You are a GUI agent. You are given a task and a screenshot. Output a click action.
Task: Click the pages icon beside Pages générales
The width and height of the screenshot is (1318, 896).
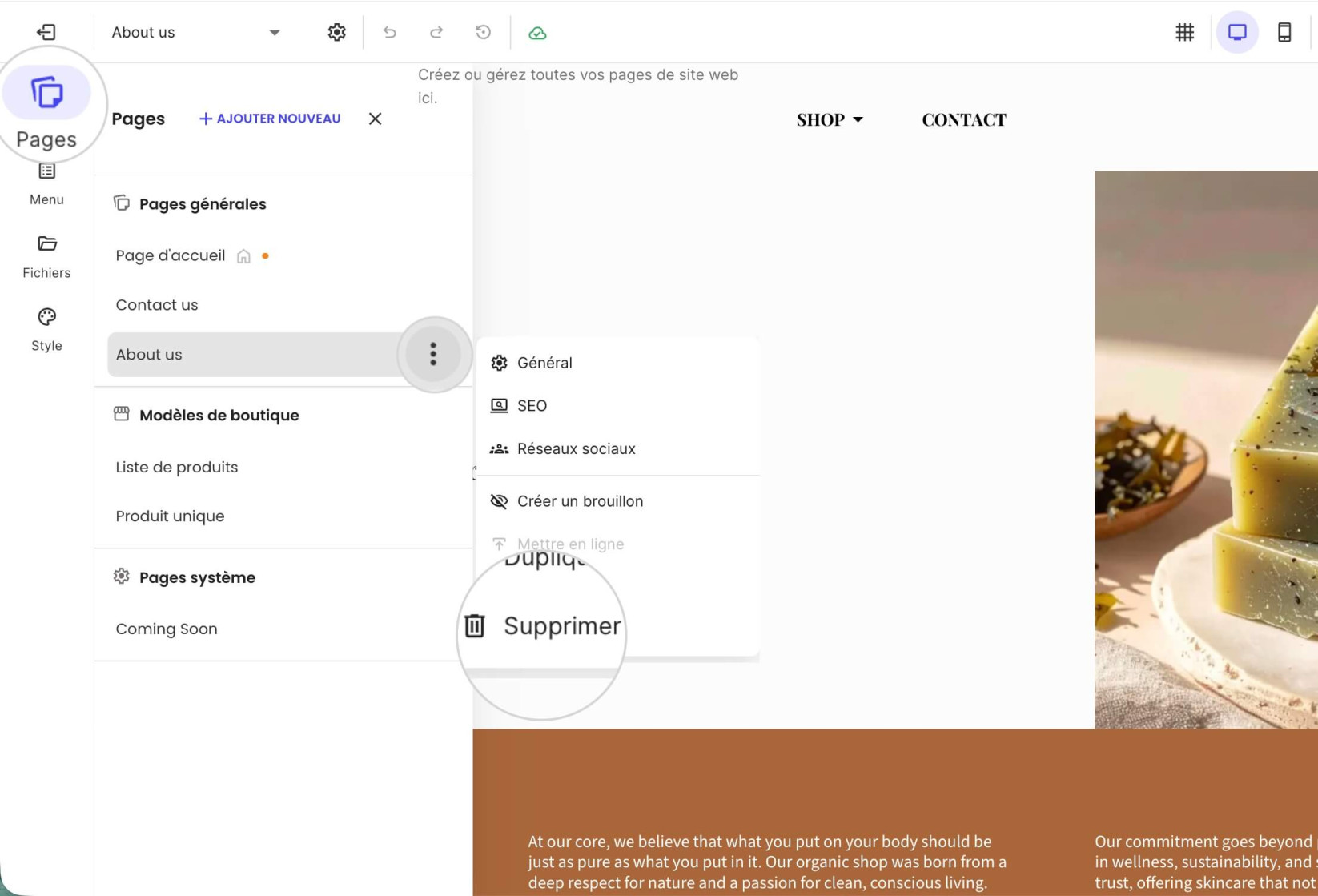(x=121, y=203)
